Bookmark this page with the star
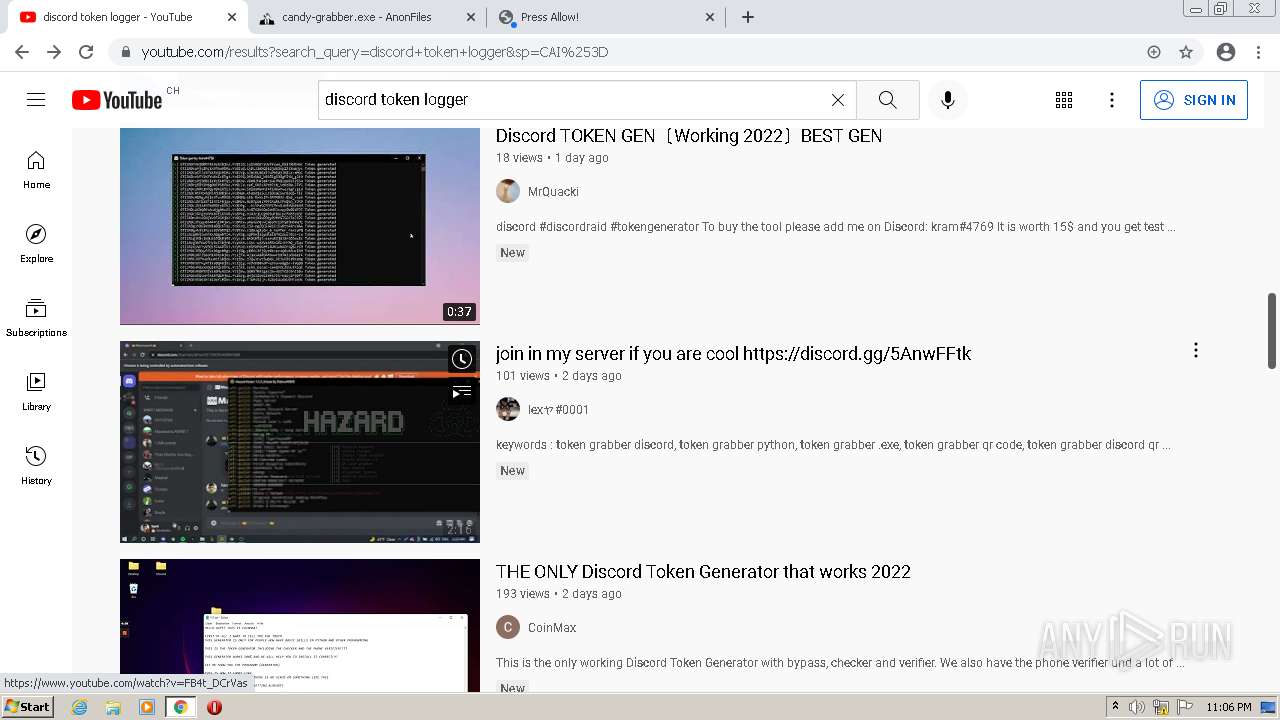The width and height of the screenshot is (1280, 720). 1186,52
